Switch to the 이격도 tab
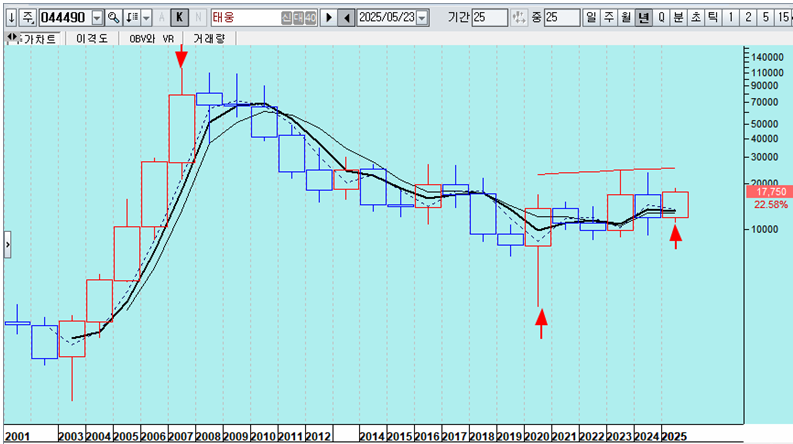793x444 pixels. 92,38
